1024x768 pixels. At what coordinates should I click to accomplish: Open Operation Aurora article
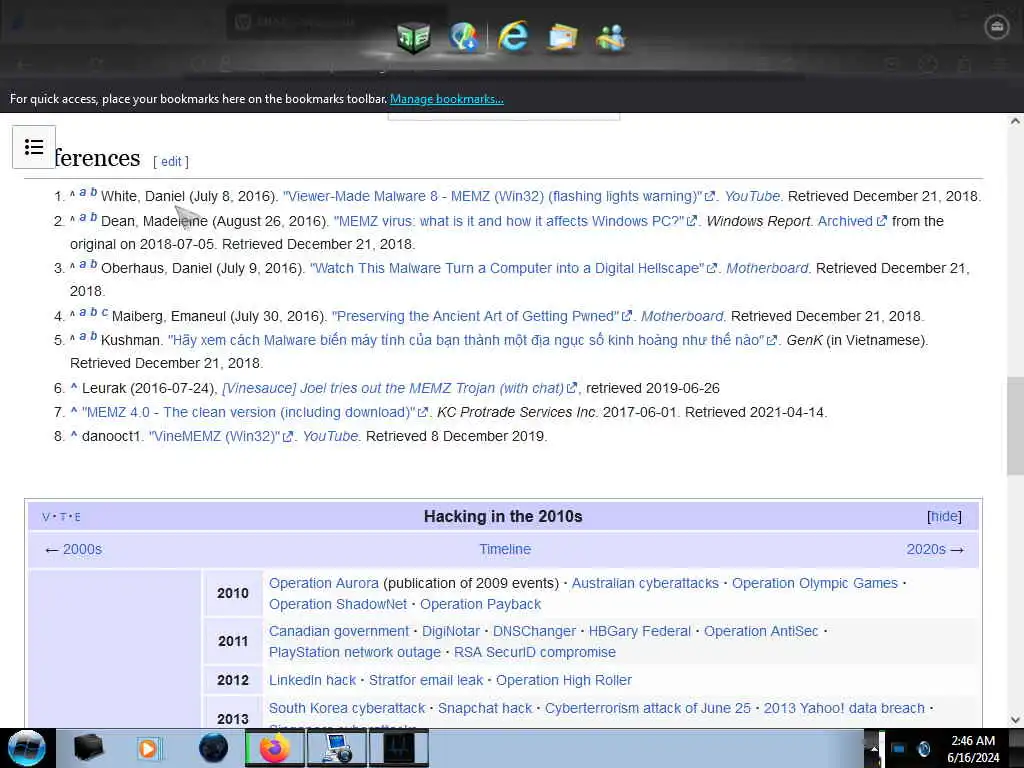[324, 583]
